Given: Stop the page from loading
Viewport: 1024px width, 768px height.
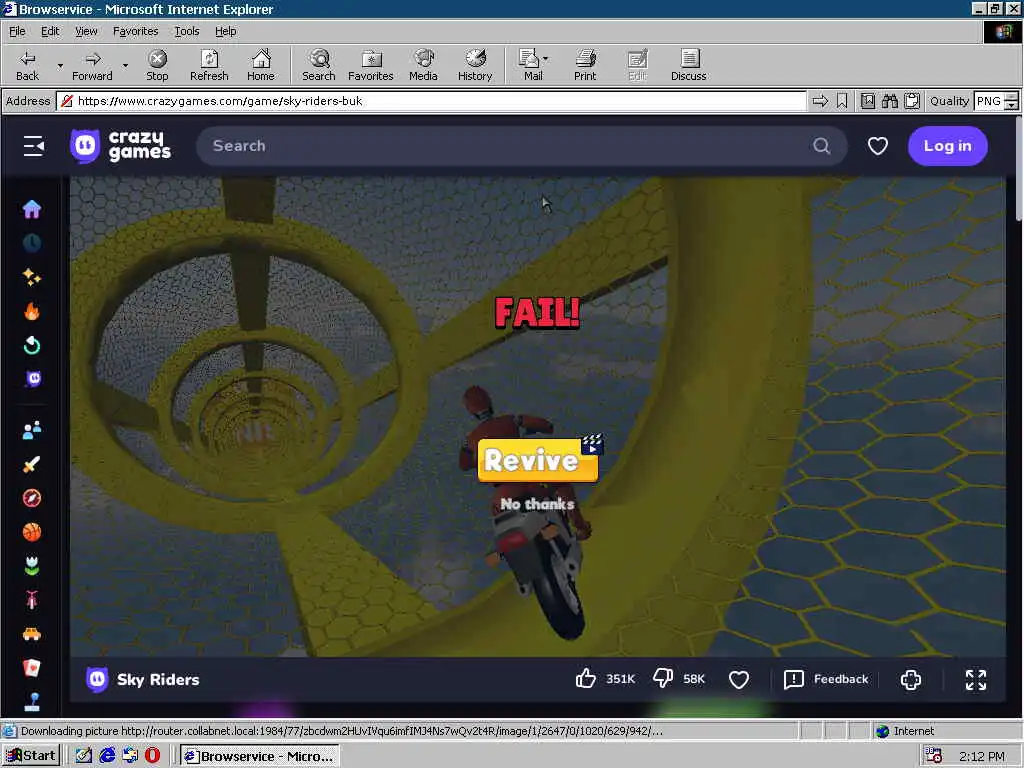Looking at the screenshot, I should pyautogui.click(x=157, y=65).
